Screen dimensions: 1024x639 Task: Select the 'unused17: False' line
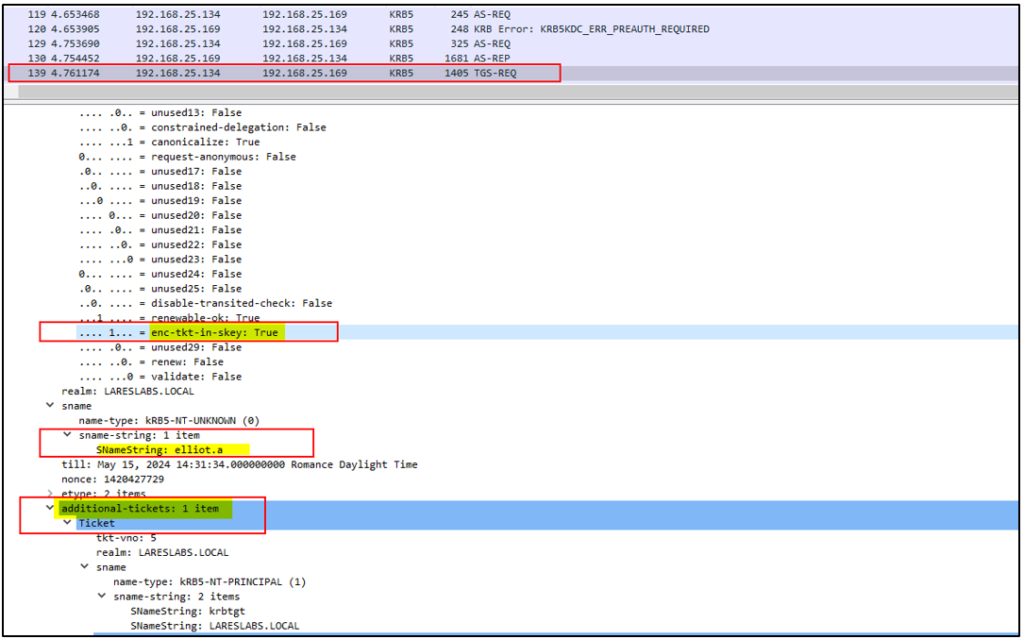(160, 171)
